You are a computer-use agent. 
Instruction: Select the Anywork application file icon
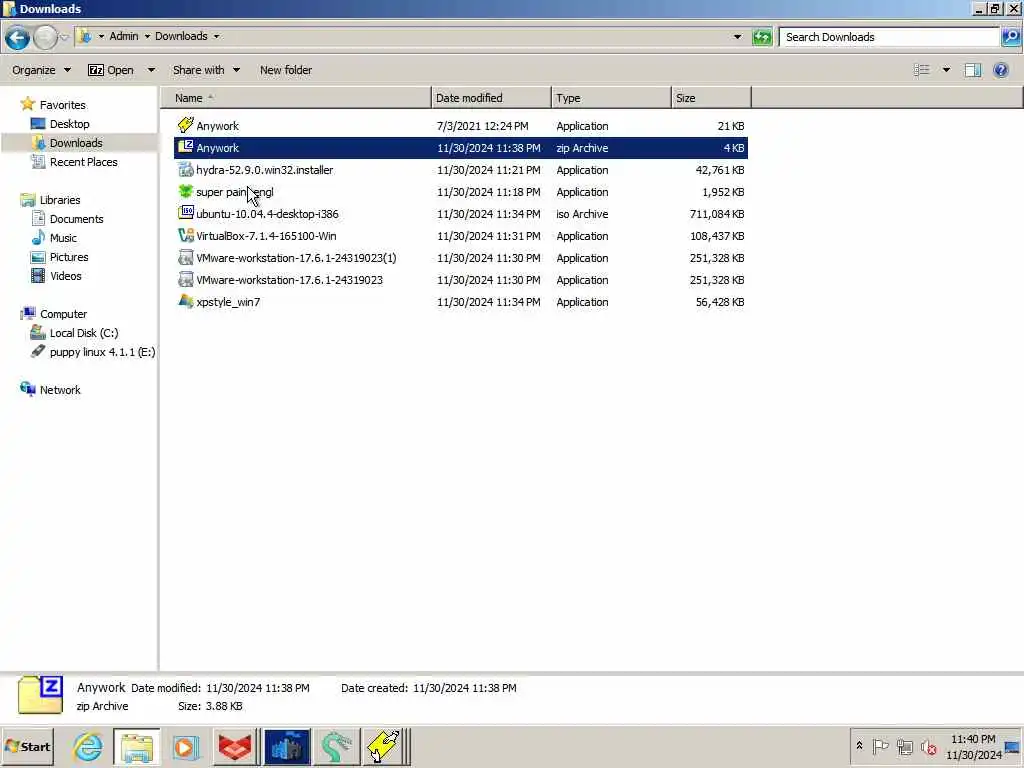[185, 125]
